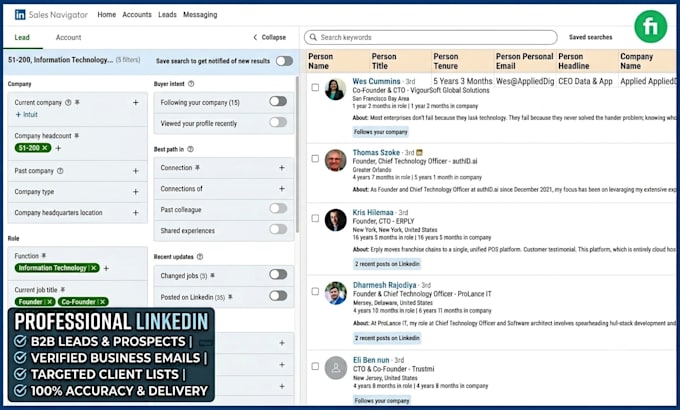
Task: Click the search magnifier icon
Action: (x=314, y=37)
